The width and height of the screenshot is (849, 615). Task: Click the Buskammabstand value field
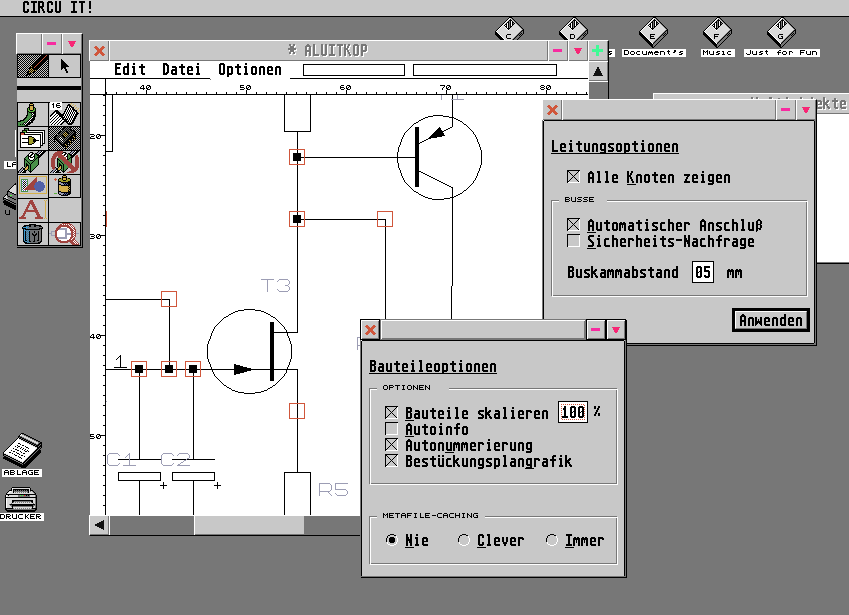703,272
